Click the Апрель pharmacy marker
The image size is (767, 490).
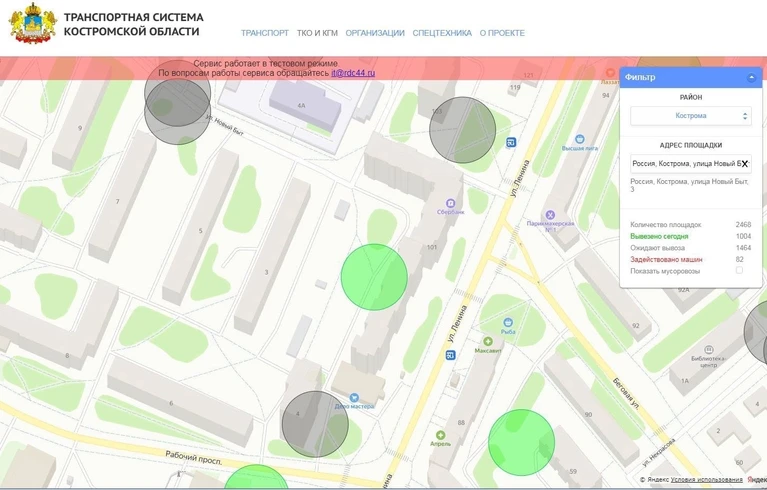(440, 435)
